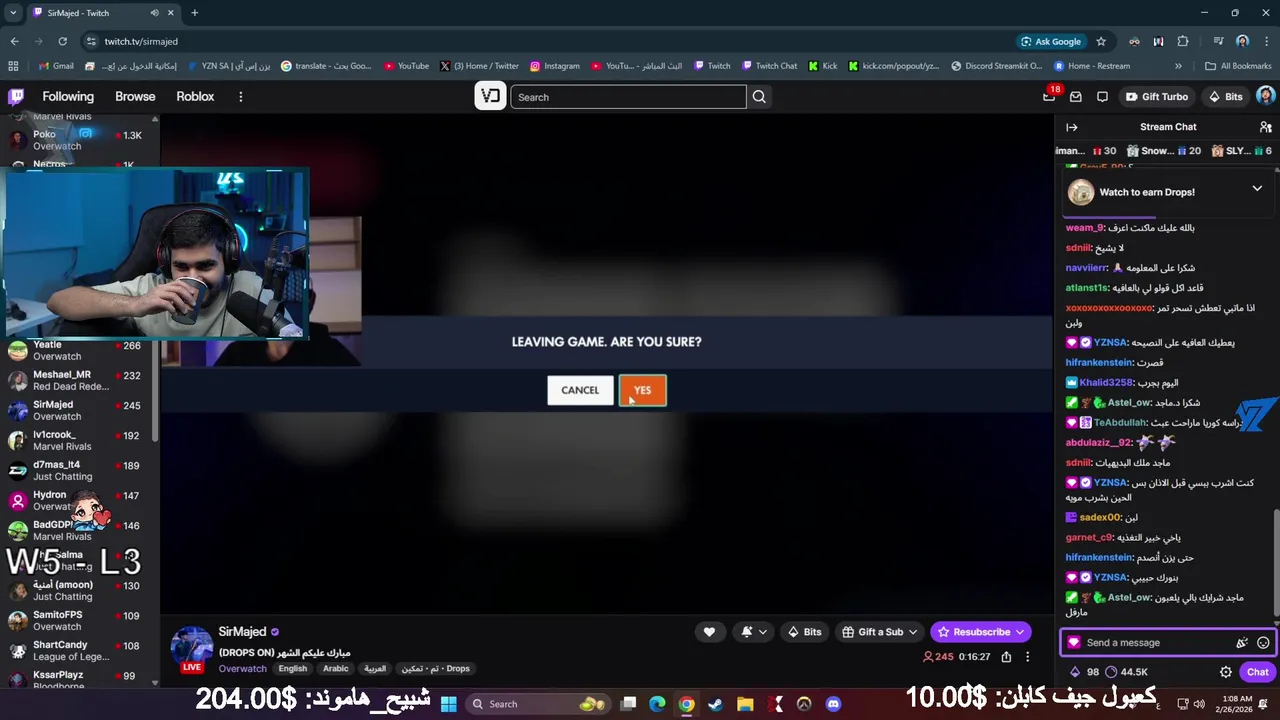Collapse the Stream Chat panel
The height and width of the screenshot is (720, 1280).
[x=1072, y=127]
